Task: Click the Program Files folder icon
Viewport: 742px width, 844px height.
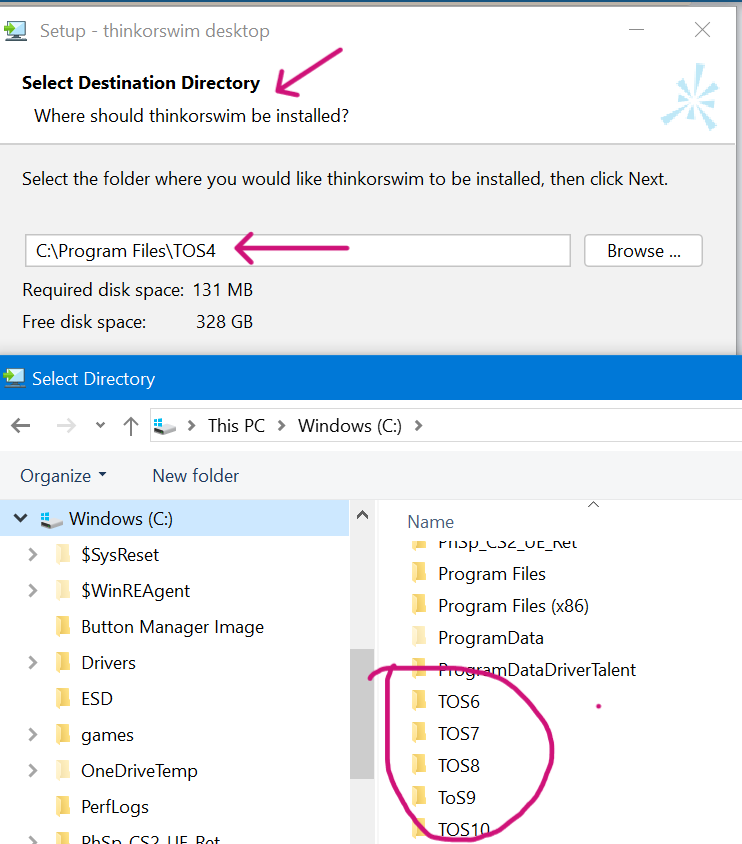Action: 419,573
